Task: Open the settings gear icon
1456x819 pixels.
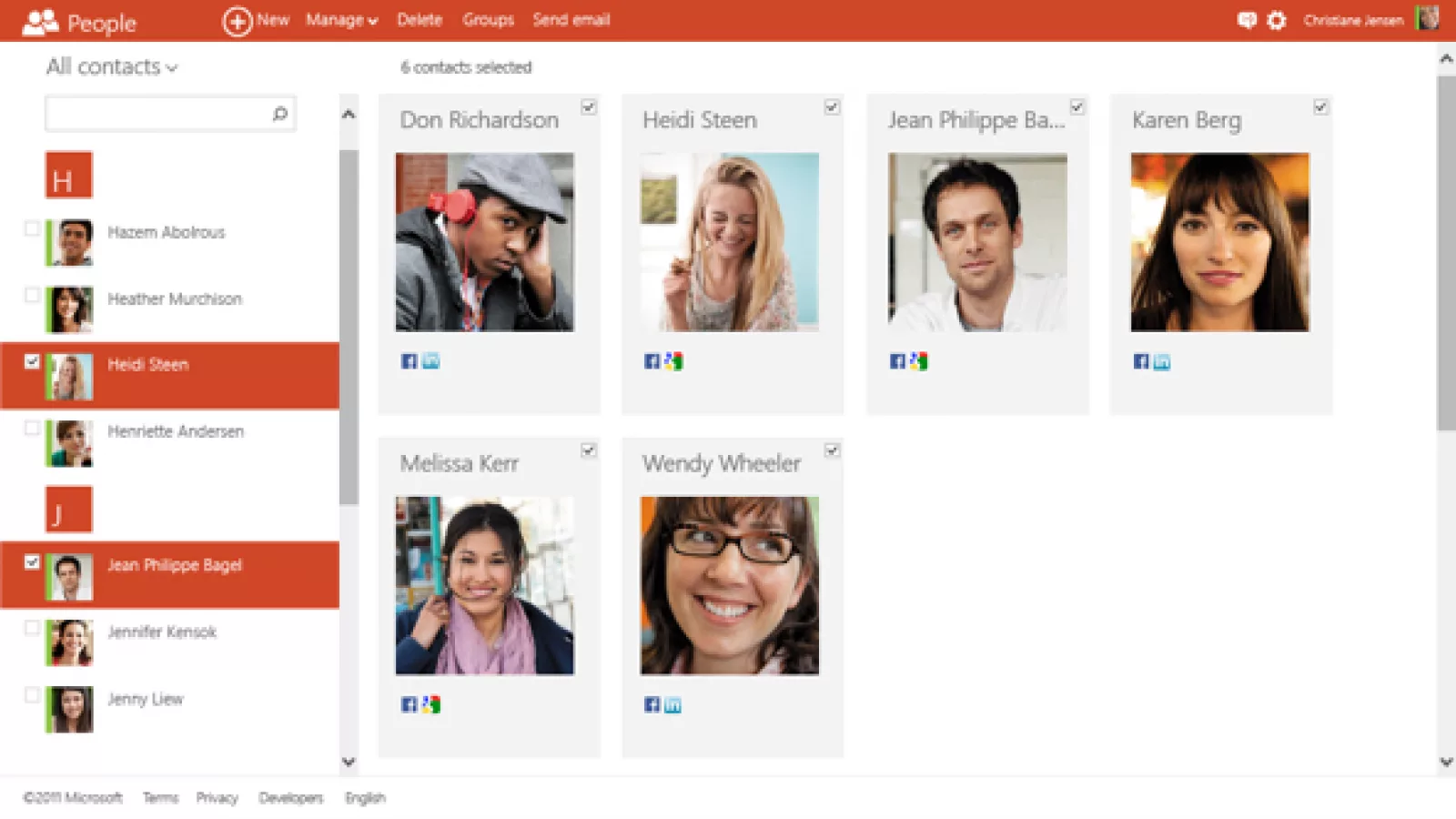Action: click(1277, 20)
